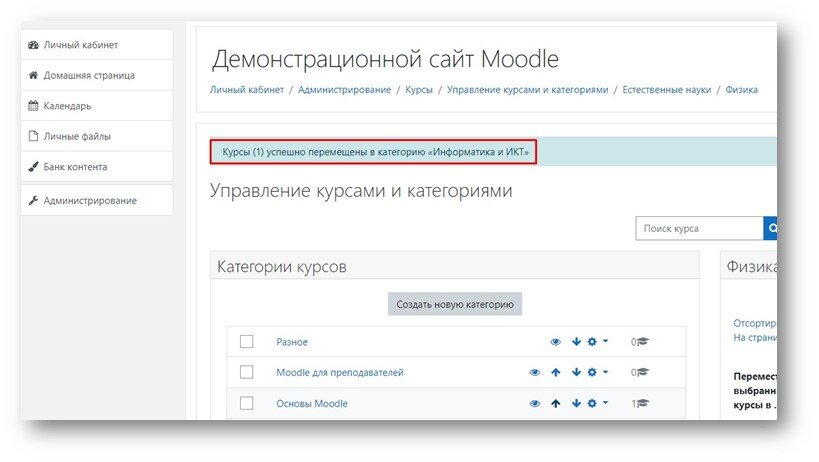Click the gear icon in the Разное row
This screenshot has height=462, width=819.
tap(592, 341)
